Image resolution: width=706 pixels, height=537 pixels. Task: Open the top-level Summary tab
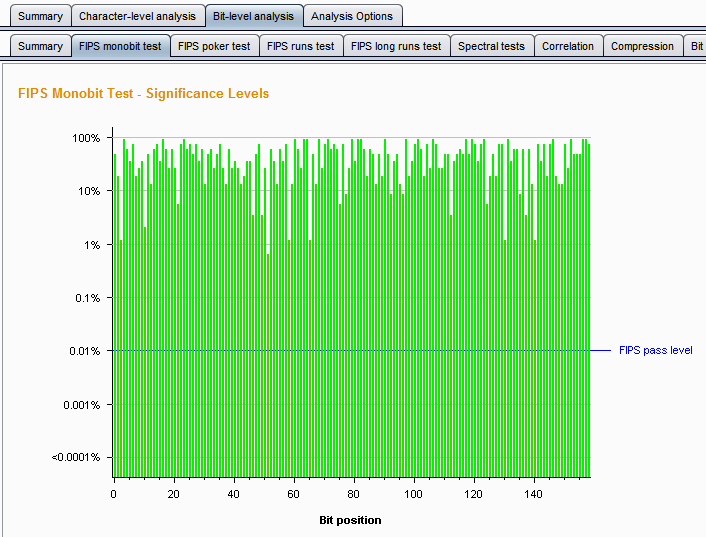click(40, 16)
